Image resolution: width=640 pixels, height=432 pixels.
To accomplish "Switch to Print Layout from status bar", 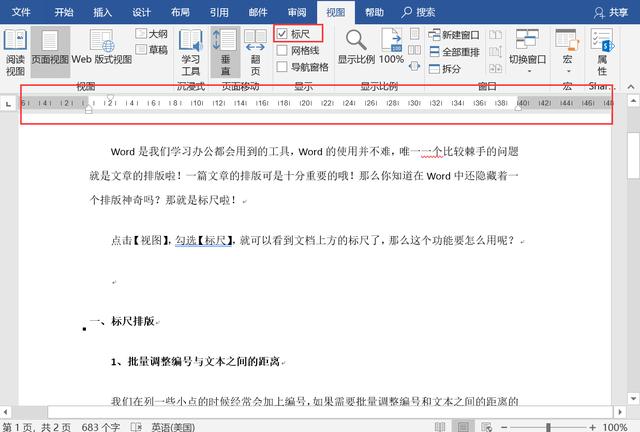I will coord(463,427).
